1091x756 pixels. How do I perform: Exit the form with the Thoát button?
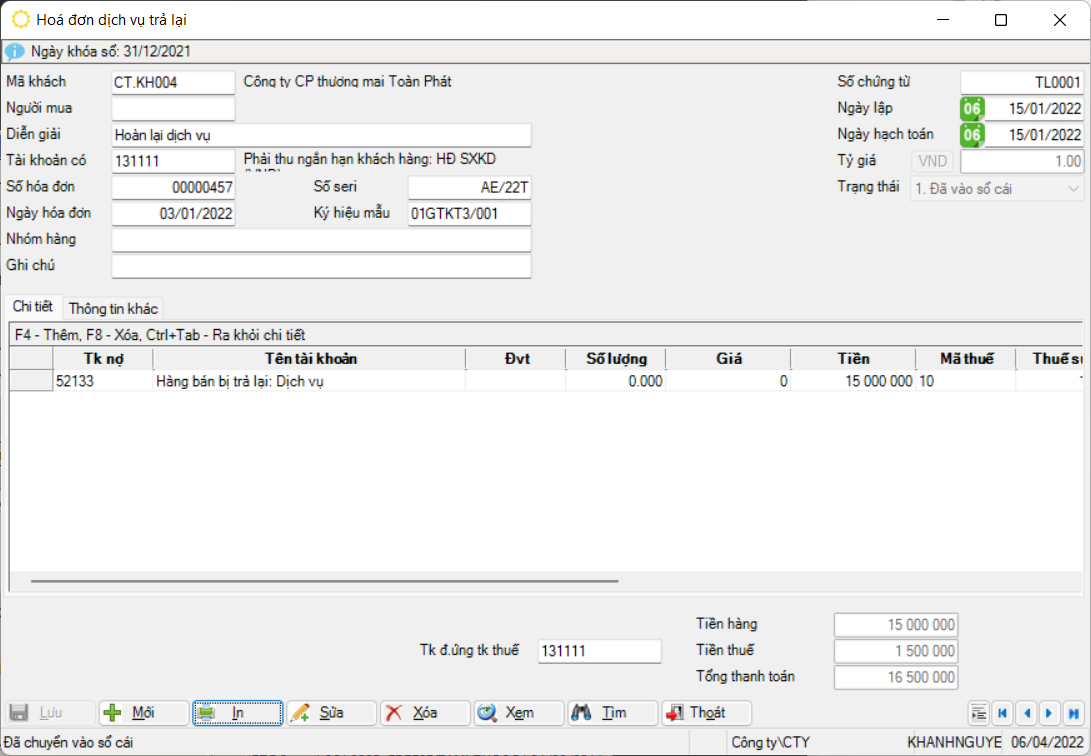pos(706,713)
